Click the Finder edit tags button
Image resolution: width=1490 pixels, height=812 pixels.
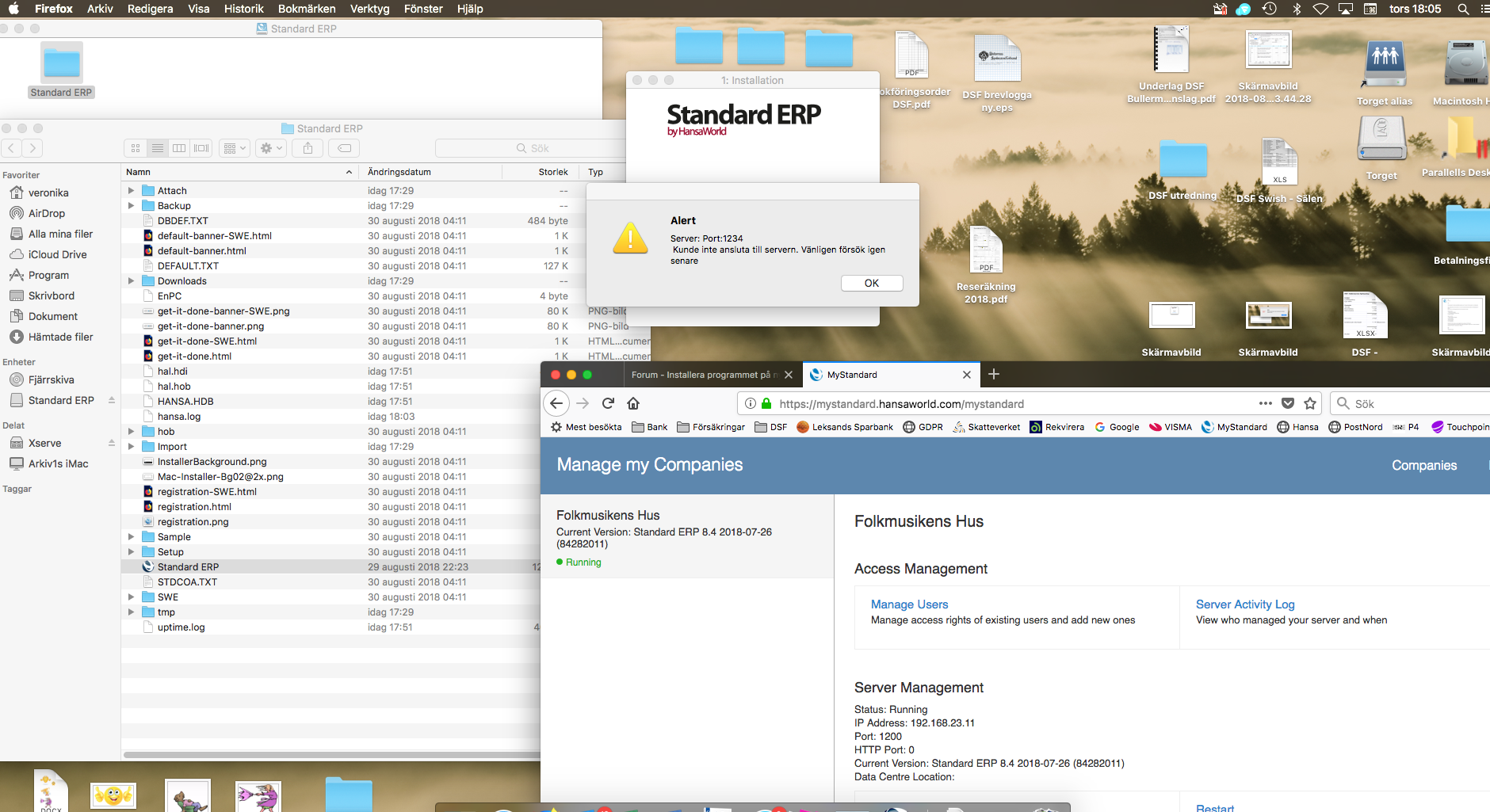[344, 148]
